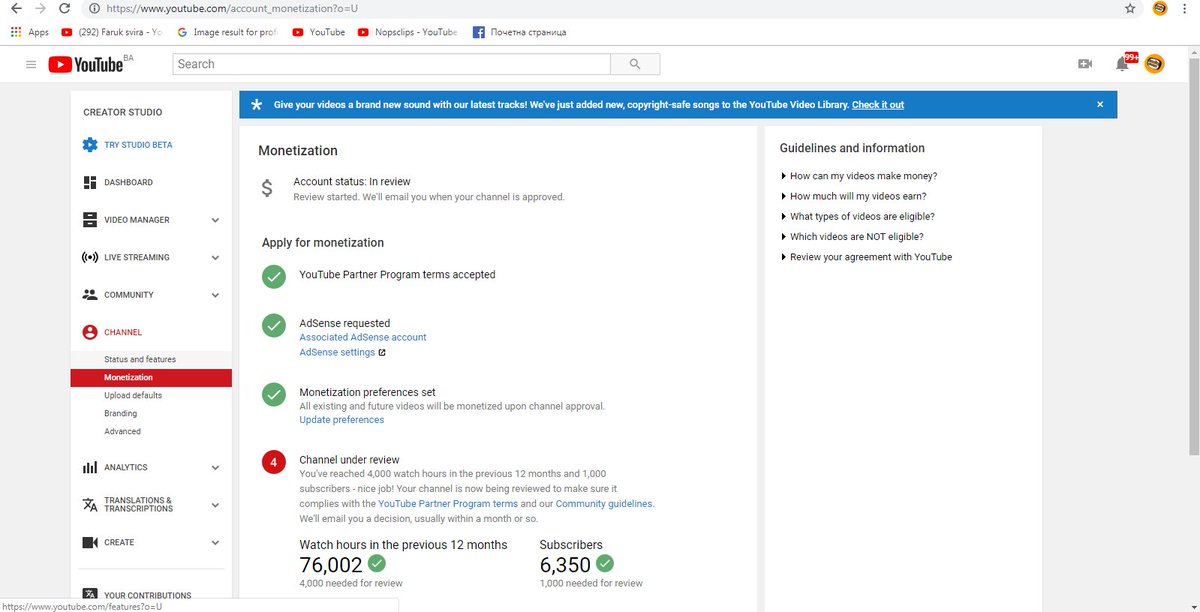Expand the Analytics section

coord(215,467)
